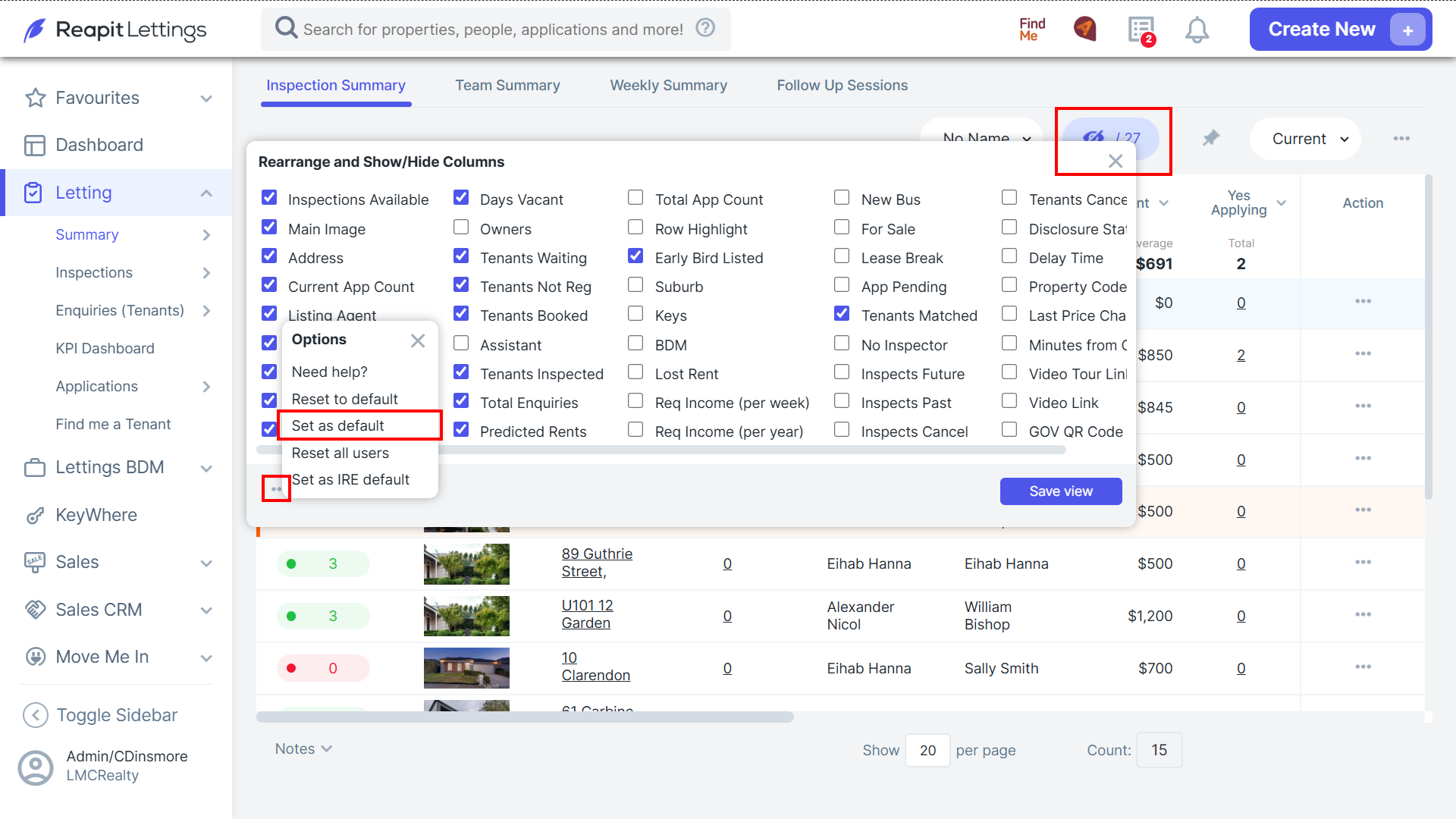Expand the Favourites sidebar section

point(206,99)
